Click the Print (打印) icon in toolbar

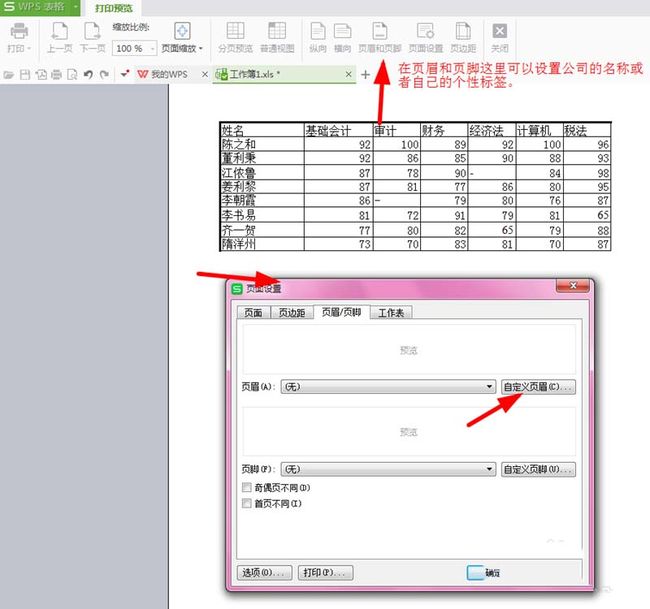point(19,32)
